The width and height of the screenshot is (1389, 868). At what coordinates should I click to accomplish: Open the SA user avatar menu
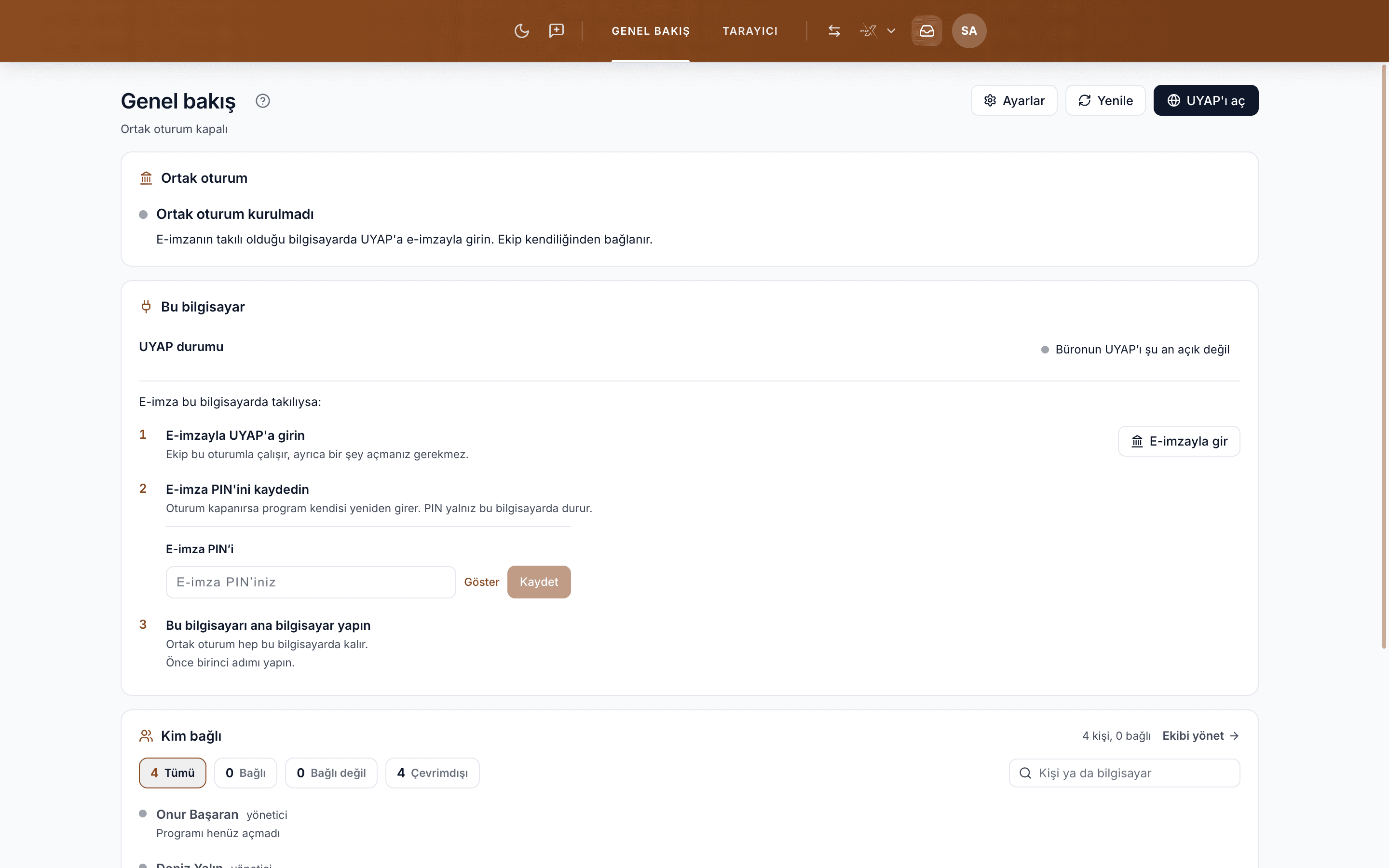pyautogui.click(x=969, y=31)
